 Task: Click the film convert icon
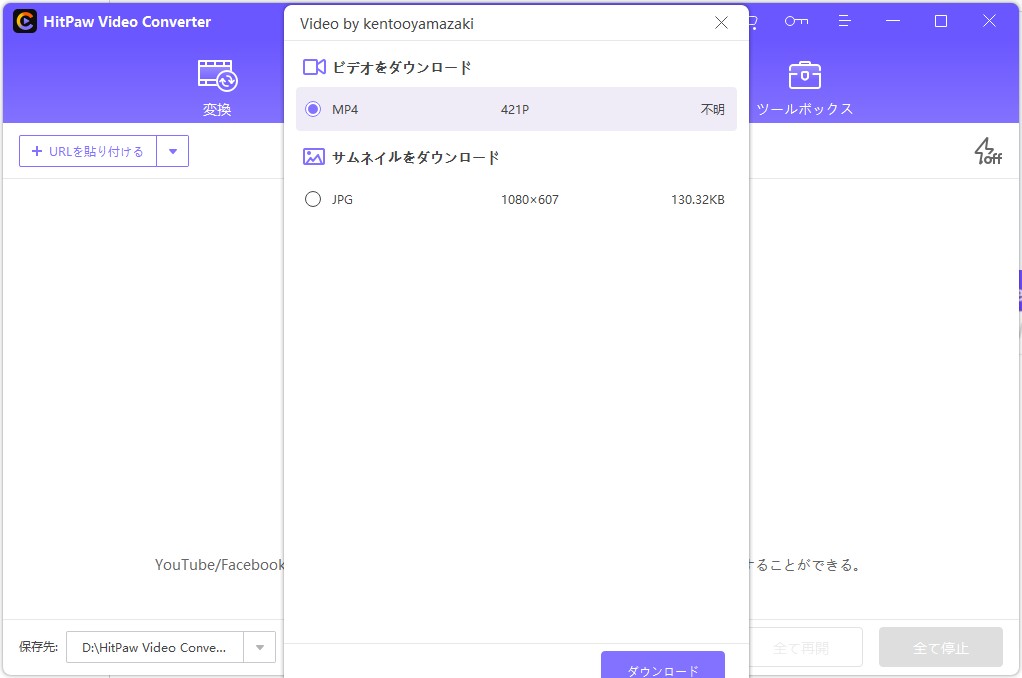pyautogui.click(x=217, y=76)
